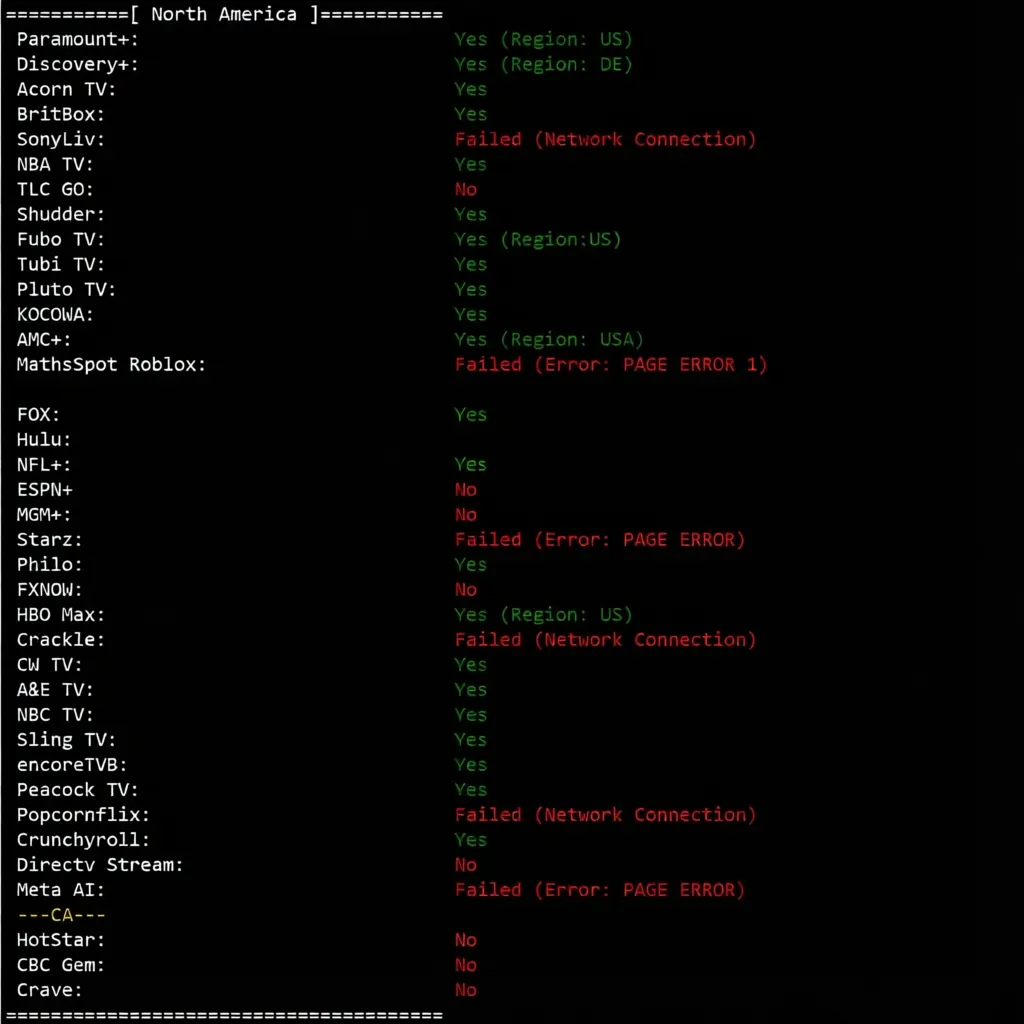Select the 'SonyLiv:' label
The width and height of the screenshot is (1024, 1024).
pyautogui.click(x=61, y=139)
